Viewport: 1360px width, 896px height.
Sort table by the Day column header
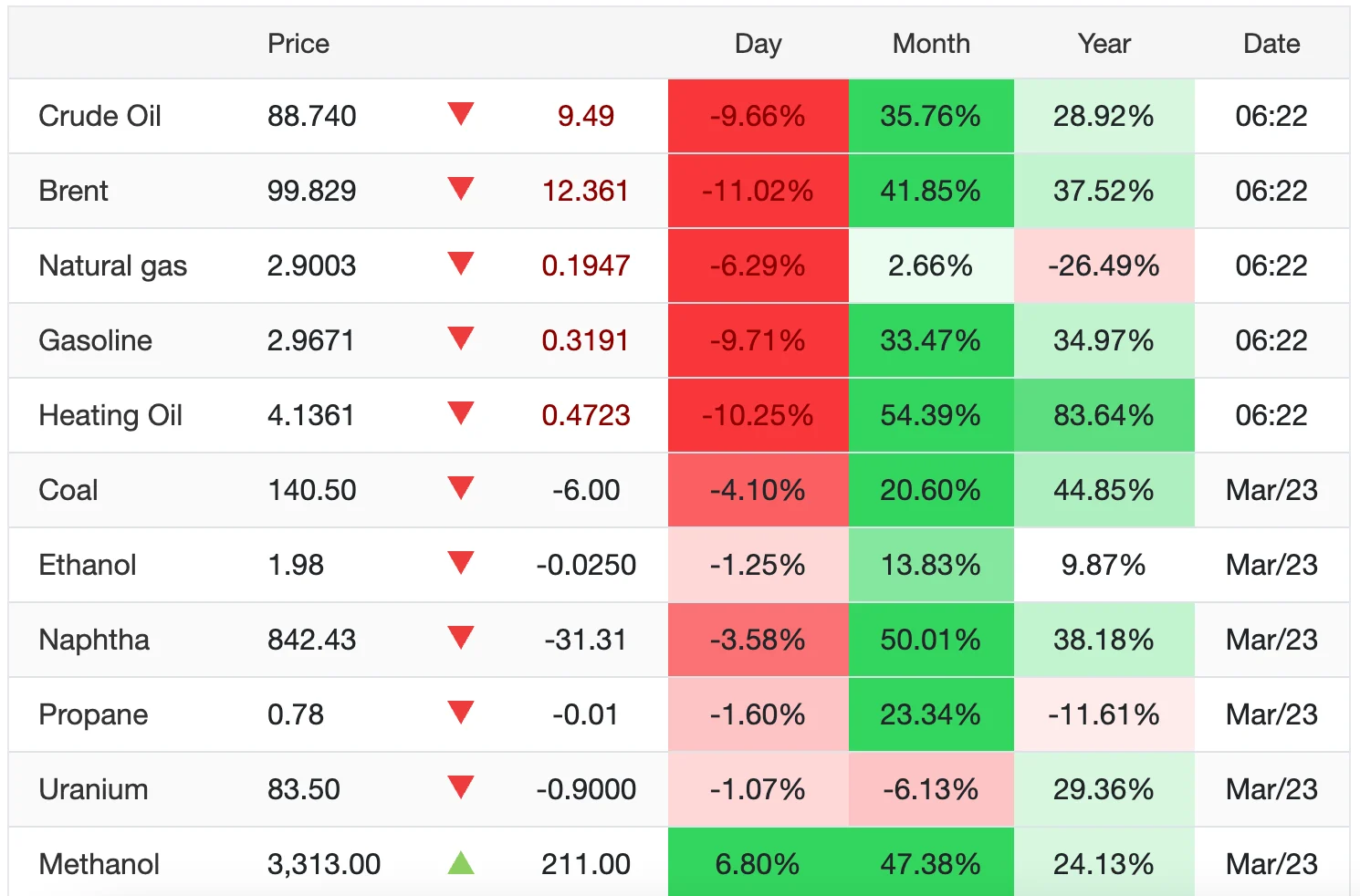click(x=758, y=44)
